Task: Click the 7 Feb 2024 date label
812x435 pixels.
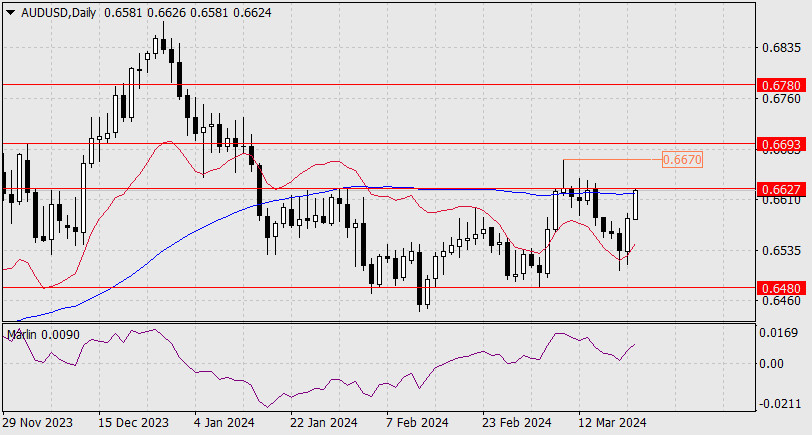Action: 417,423
